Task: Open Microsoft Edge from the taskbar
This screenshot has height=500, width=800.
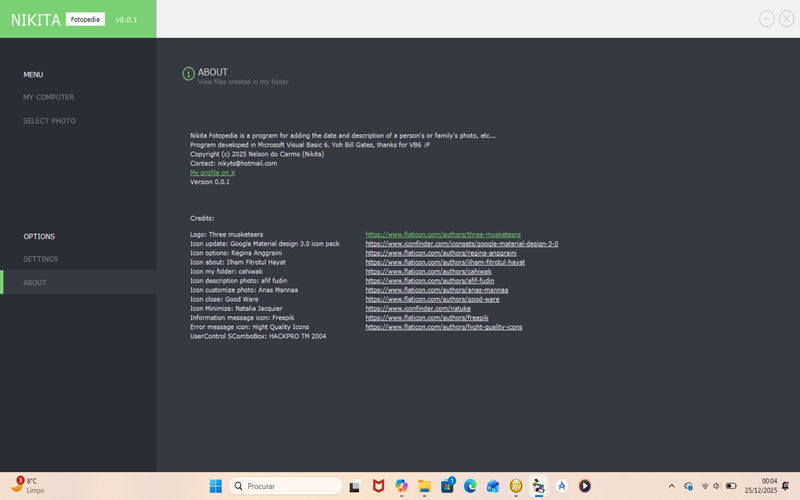Action: (470, 486)
